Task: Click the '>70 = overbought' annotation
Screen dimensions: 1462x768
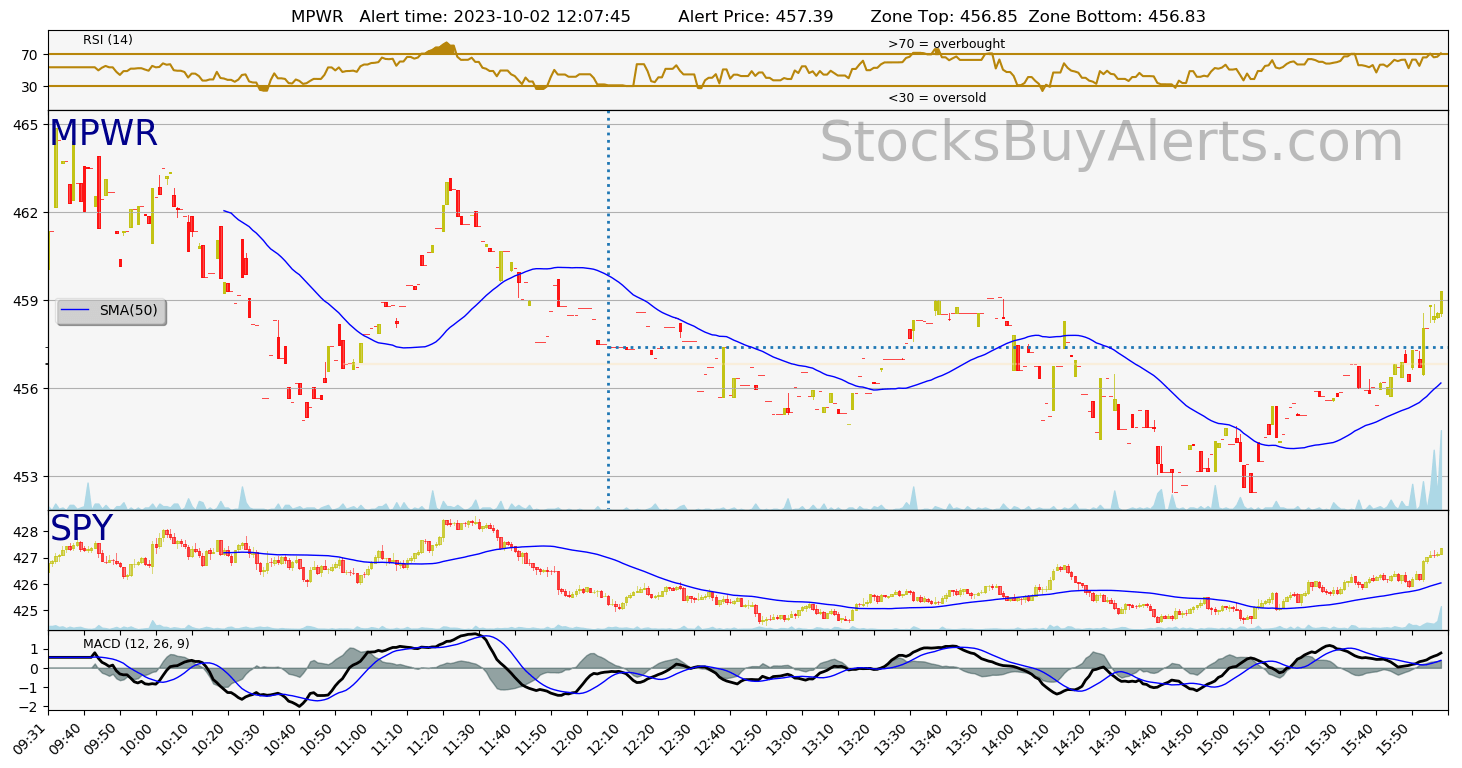Action: (x=946, y=44)
